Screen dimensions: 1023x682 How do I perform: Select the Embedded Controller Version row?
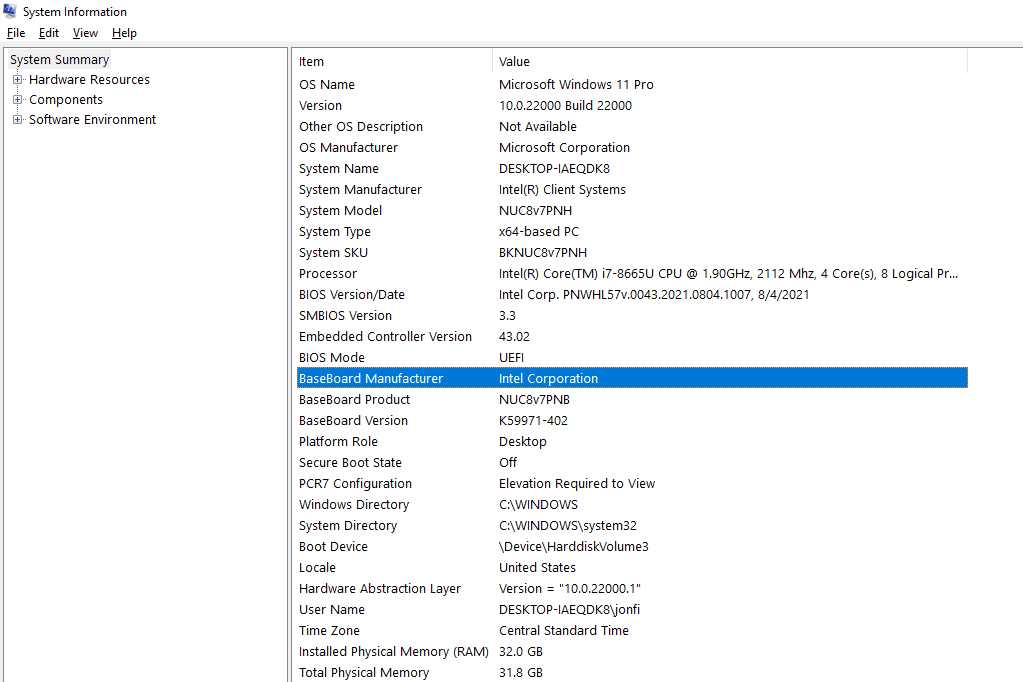[632, 337]
